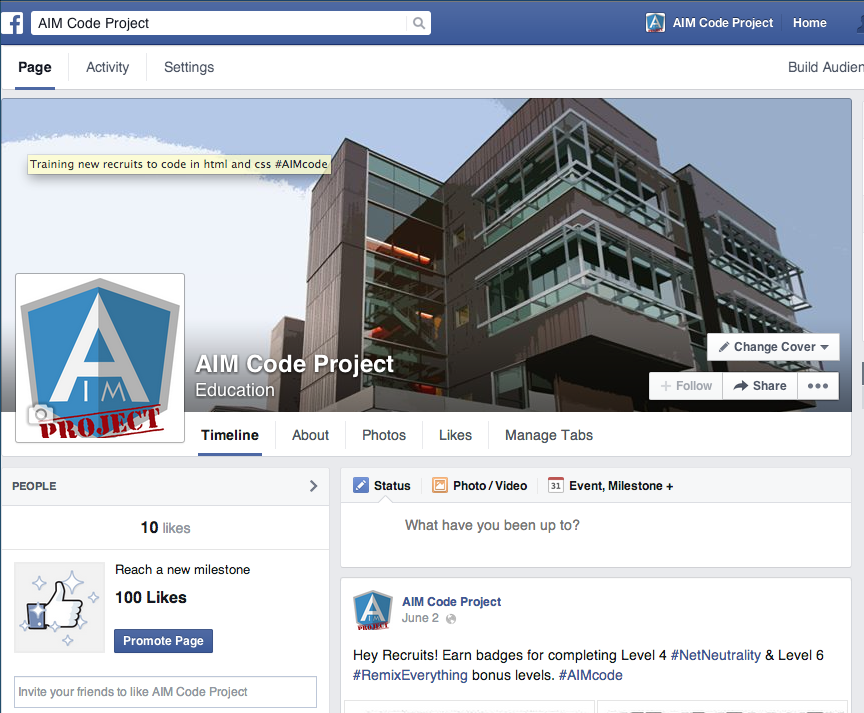Expand the People section chevron
This screenshot has width=864, height=713.
pos(313,486)
